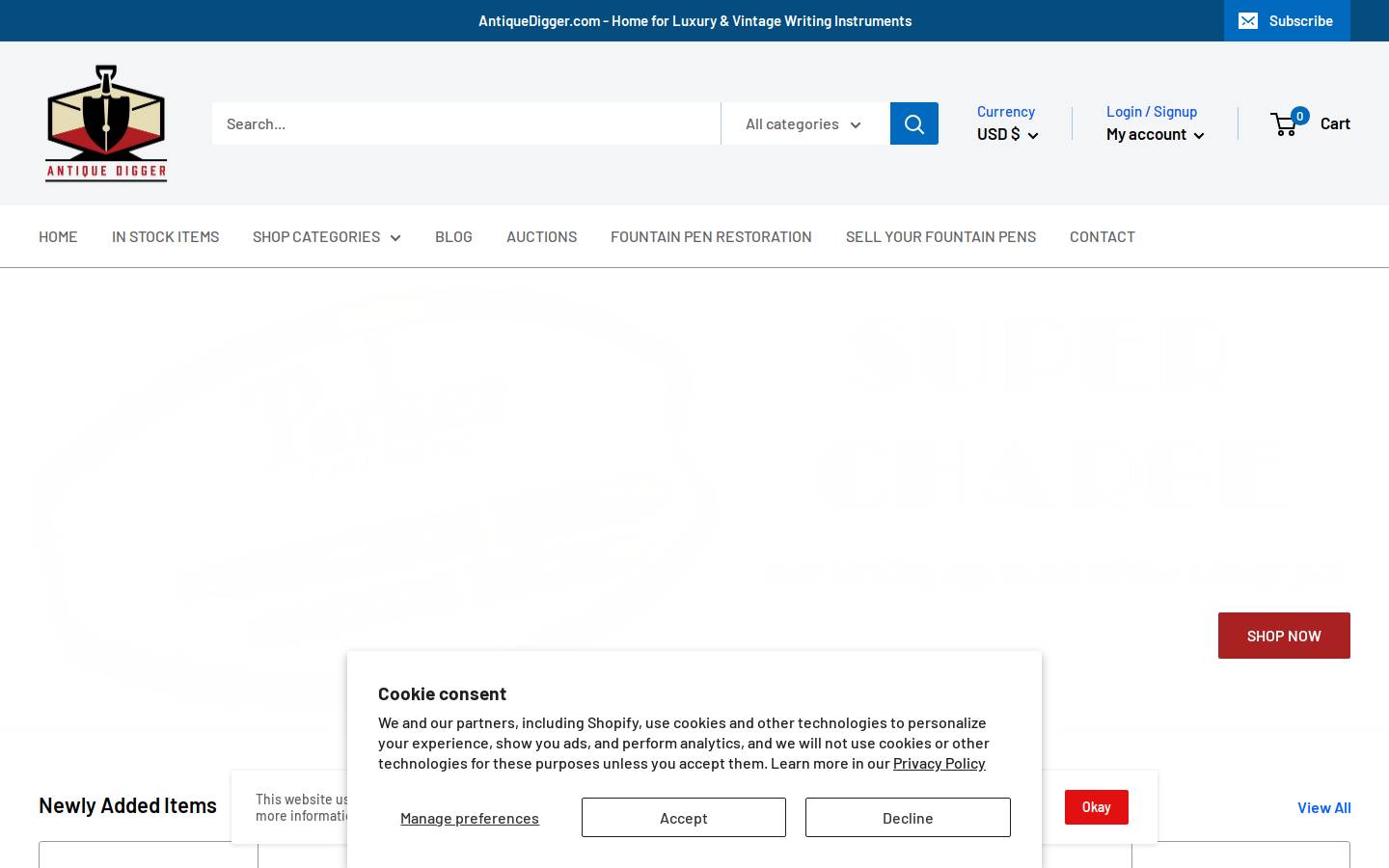Screen dimensions: 1389x868
Task: Open the CONTACT menu item
Action: (1102, 236)
